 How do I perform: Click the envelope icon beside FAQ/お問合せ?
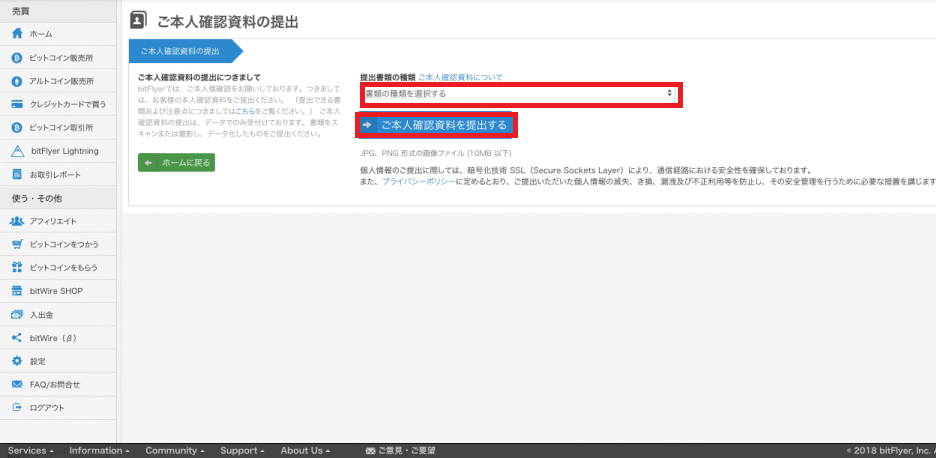(17, 385)
